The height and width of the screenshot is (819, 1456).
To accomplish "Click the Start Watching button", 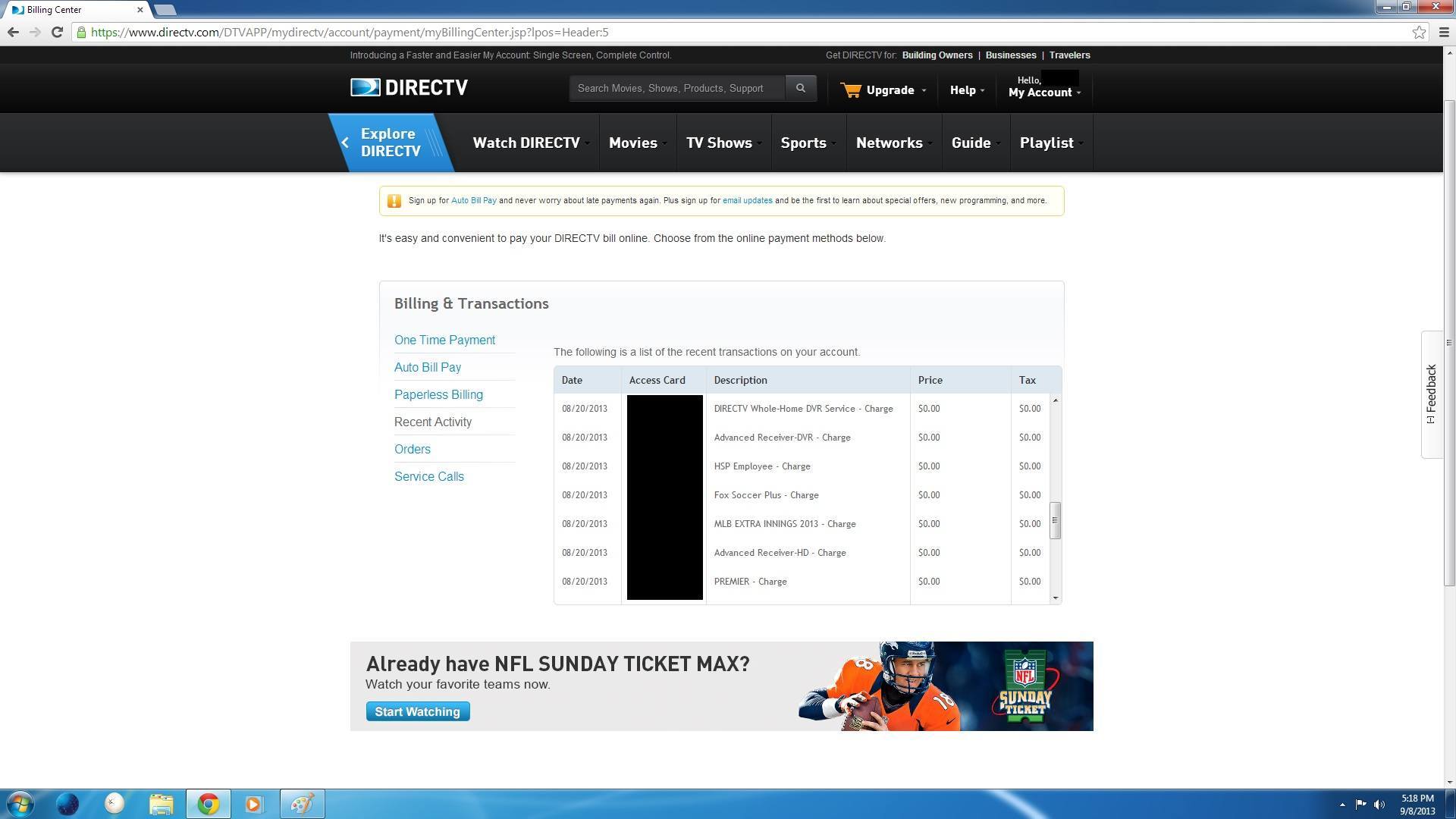I will [x=417, y=711].
